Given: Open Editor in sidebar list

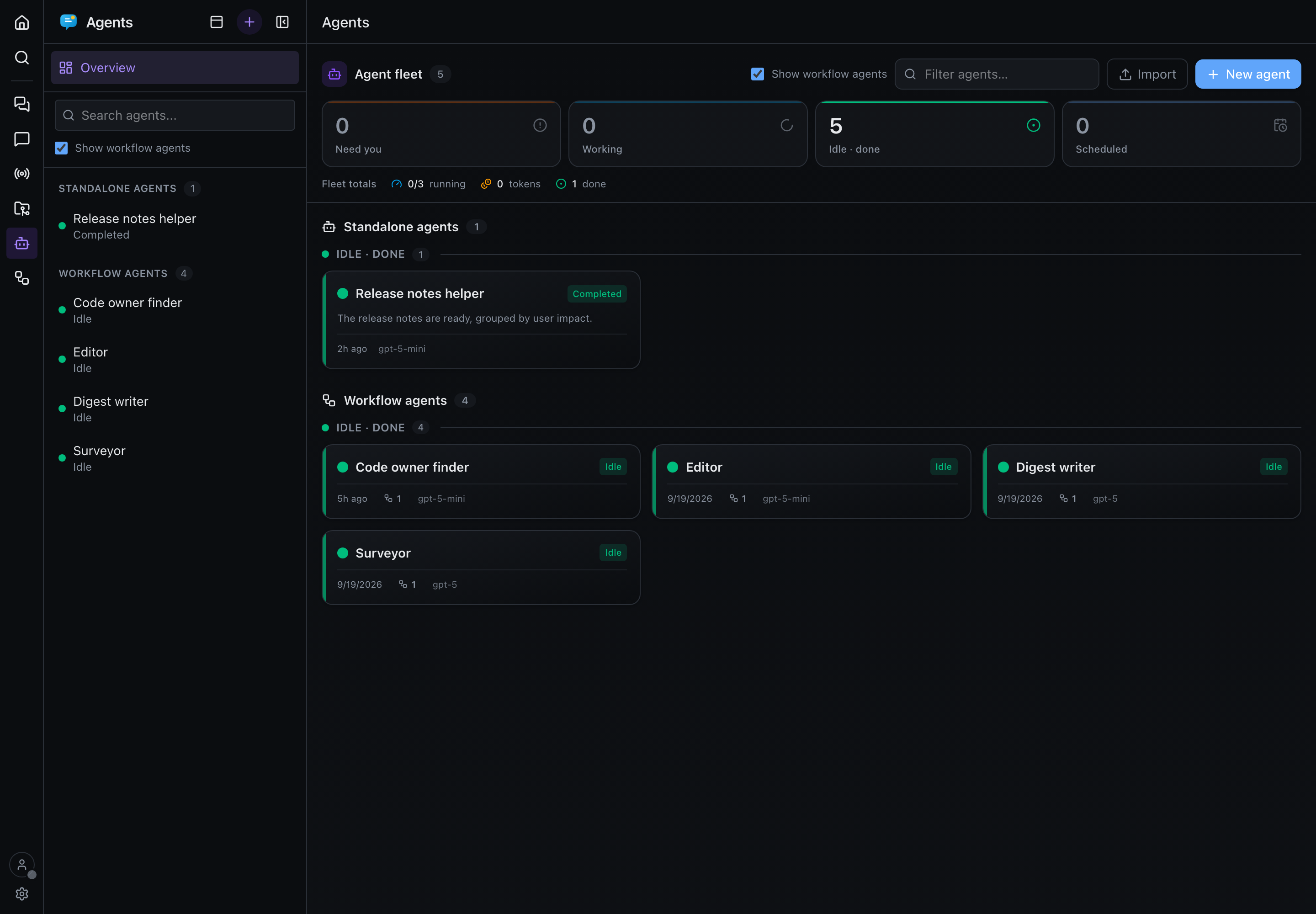Looking at the screenshot, I should [175, 359].
